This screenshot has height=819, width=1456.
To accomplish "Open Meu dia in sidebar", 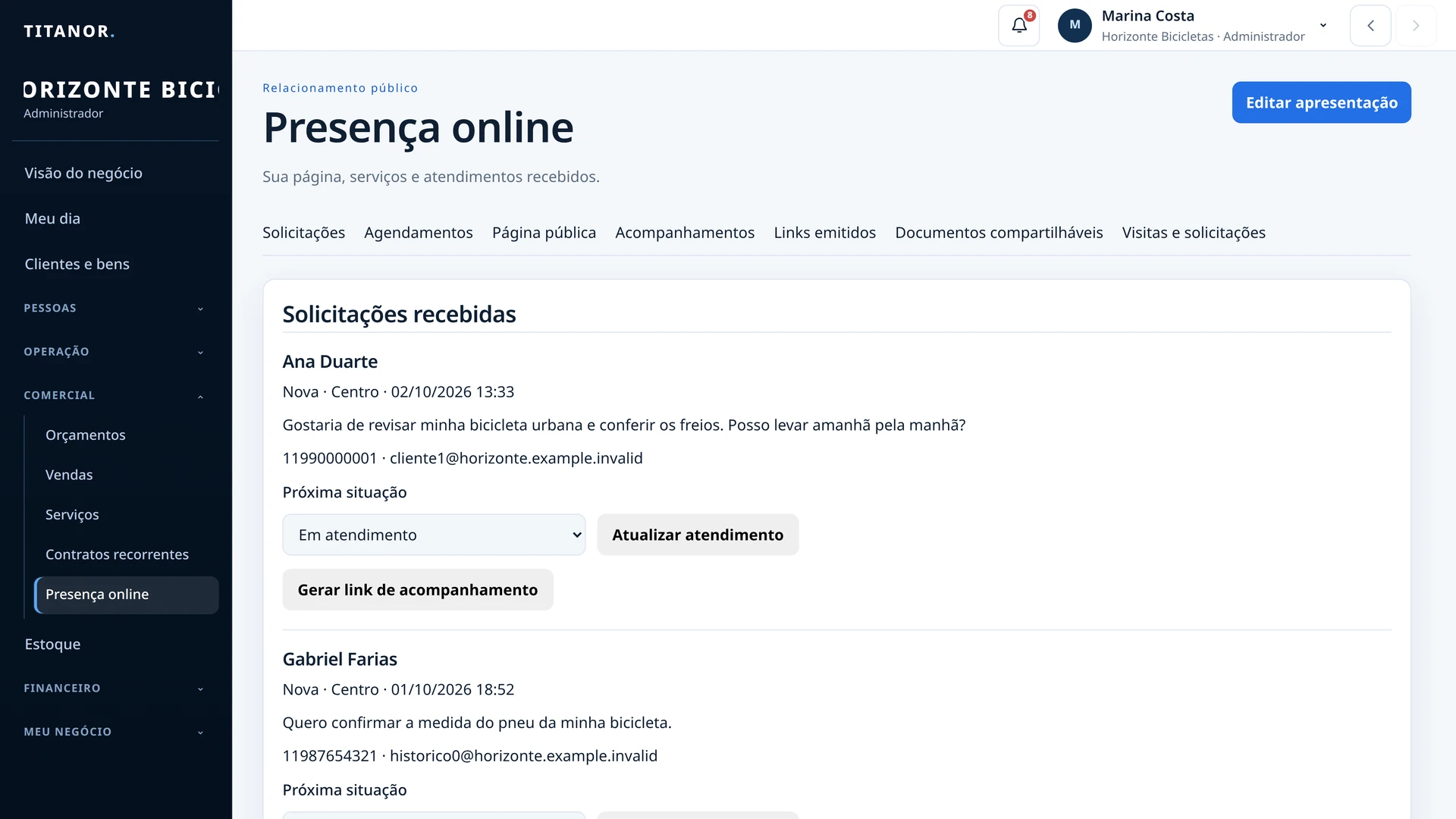I will click(115, 218).
